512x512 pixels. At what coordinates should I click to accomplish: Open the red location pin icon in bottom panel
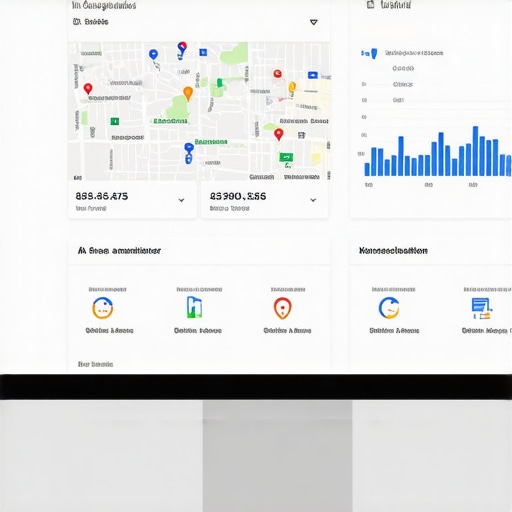[x=283, y=308]
